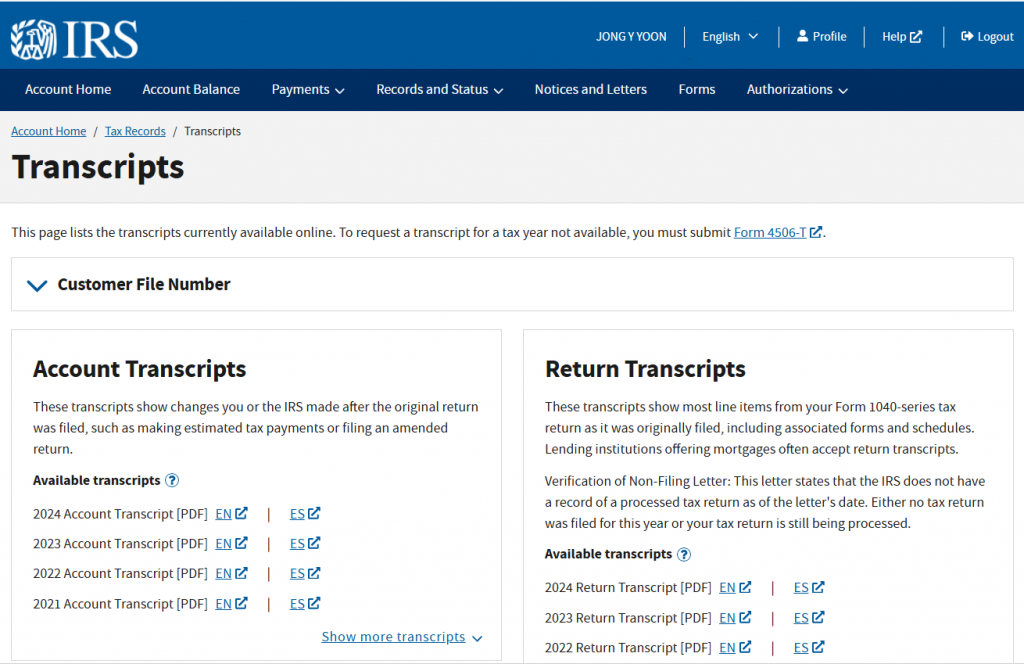Click the help icon beside Return Available transcripts
The width and height of the screenshot is (1024, 664).
[x=684, y=554]
